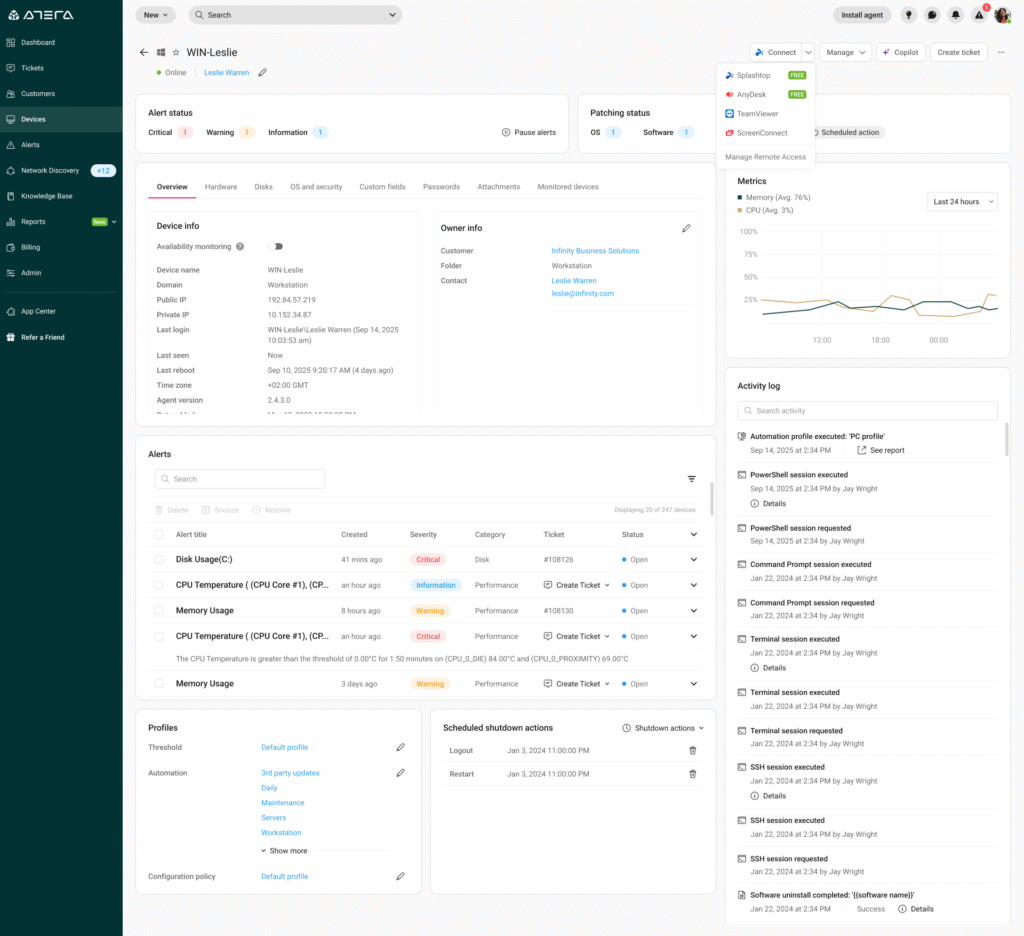Open the lightbulb ideas icon in top bar
The image size is (1024, 936).
tap(909, 14)
